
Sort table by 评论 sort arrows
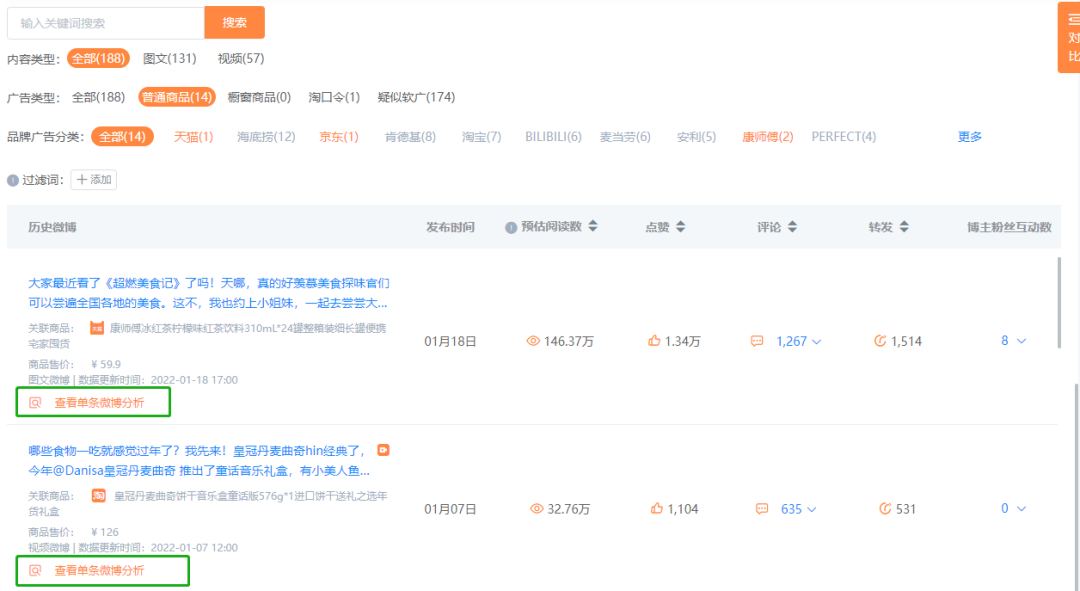[x=792, y=227]
